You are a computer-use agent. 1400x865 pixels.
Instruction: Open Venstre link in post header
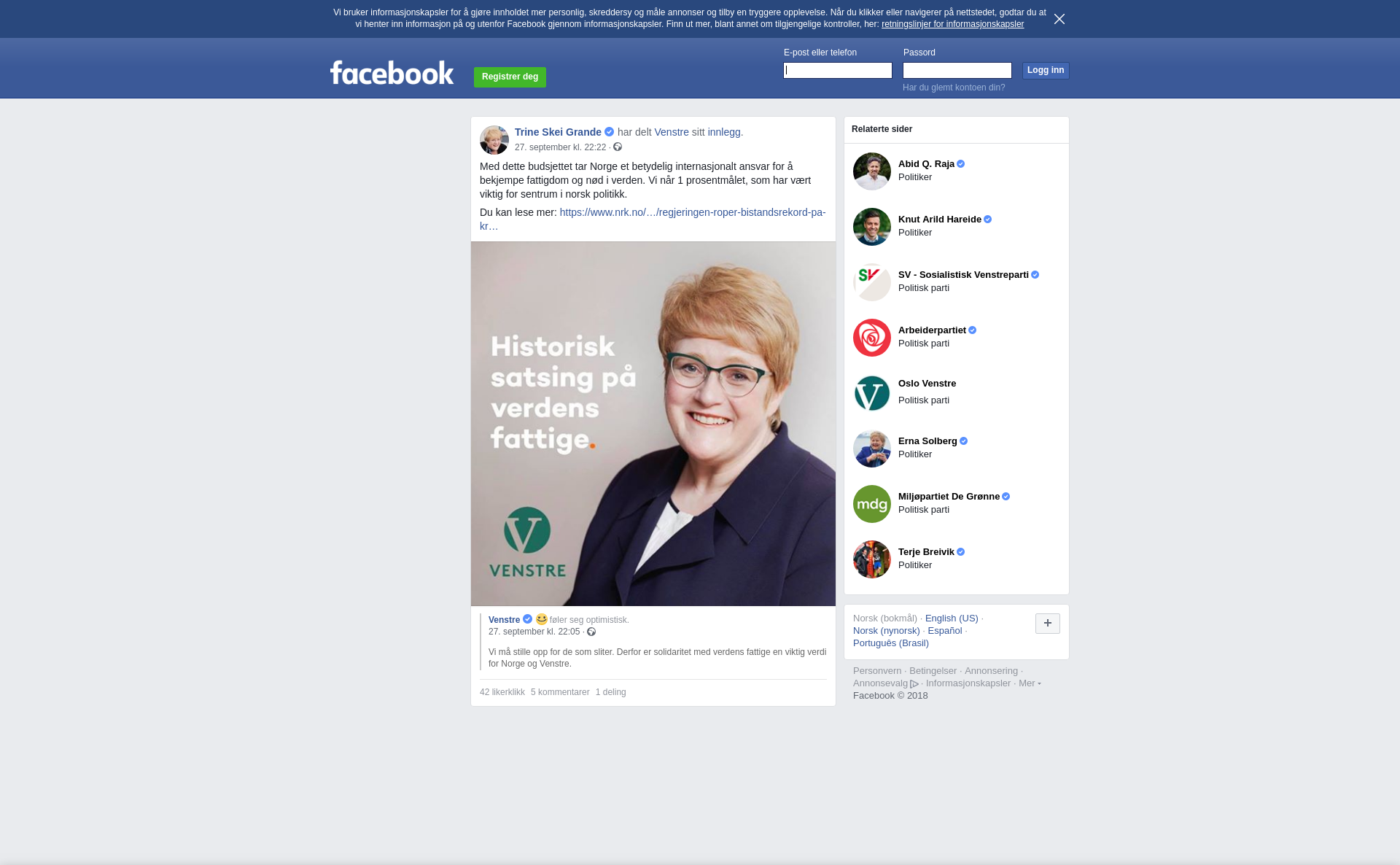[x=672, y=132]
